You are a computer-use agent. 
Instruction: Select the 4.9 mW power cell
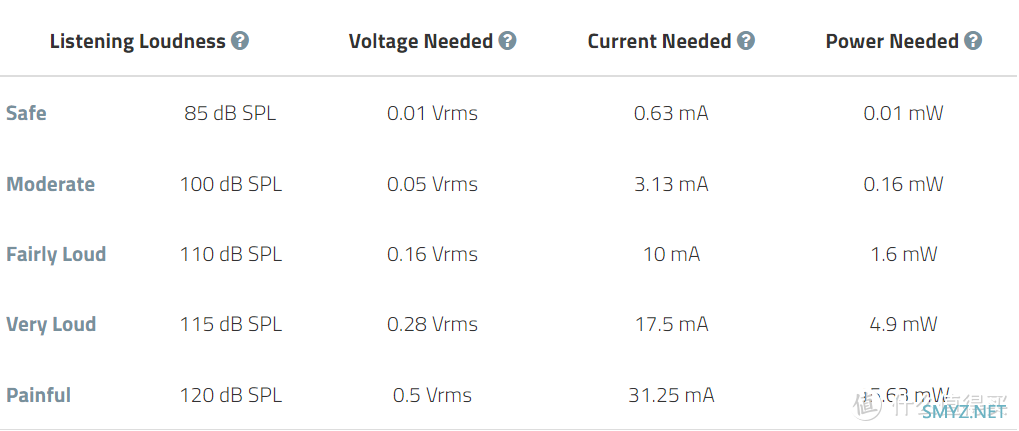click(903, 324)
